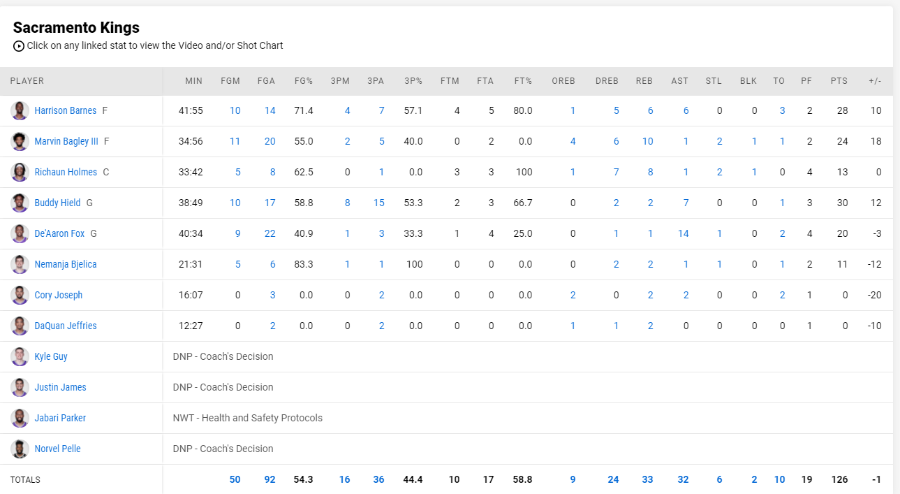Click Nemanja Bjelica's headshot image

tap(20, 264)
